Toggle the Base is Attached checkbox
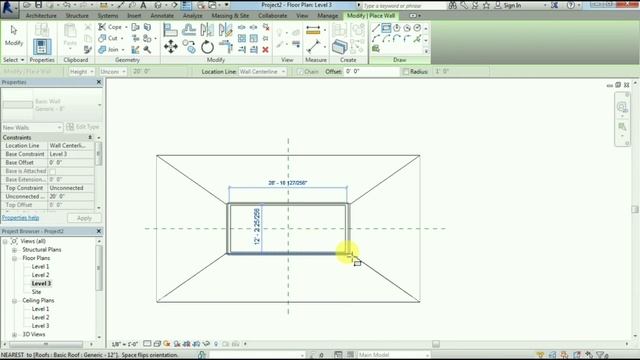The height and width of the screenshot is (360, 640). [x=52, y=171]
